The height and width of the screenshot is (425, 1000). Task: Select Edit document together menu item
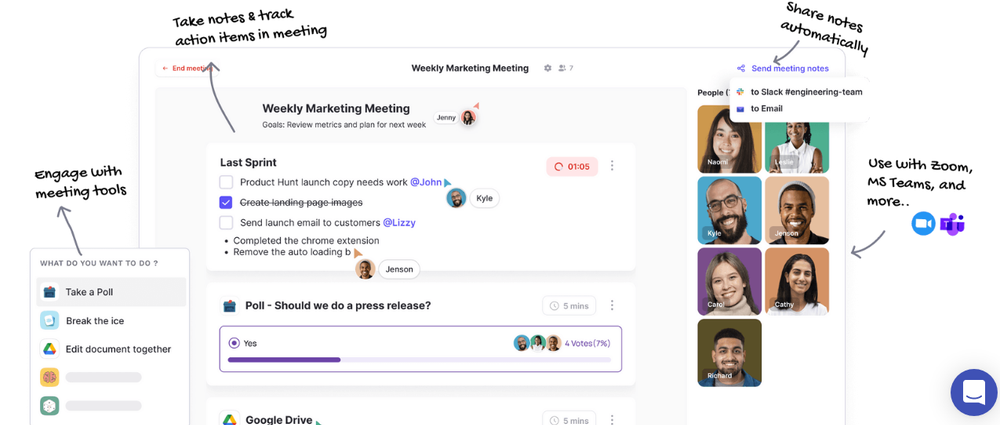[112, 350]
